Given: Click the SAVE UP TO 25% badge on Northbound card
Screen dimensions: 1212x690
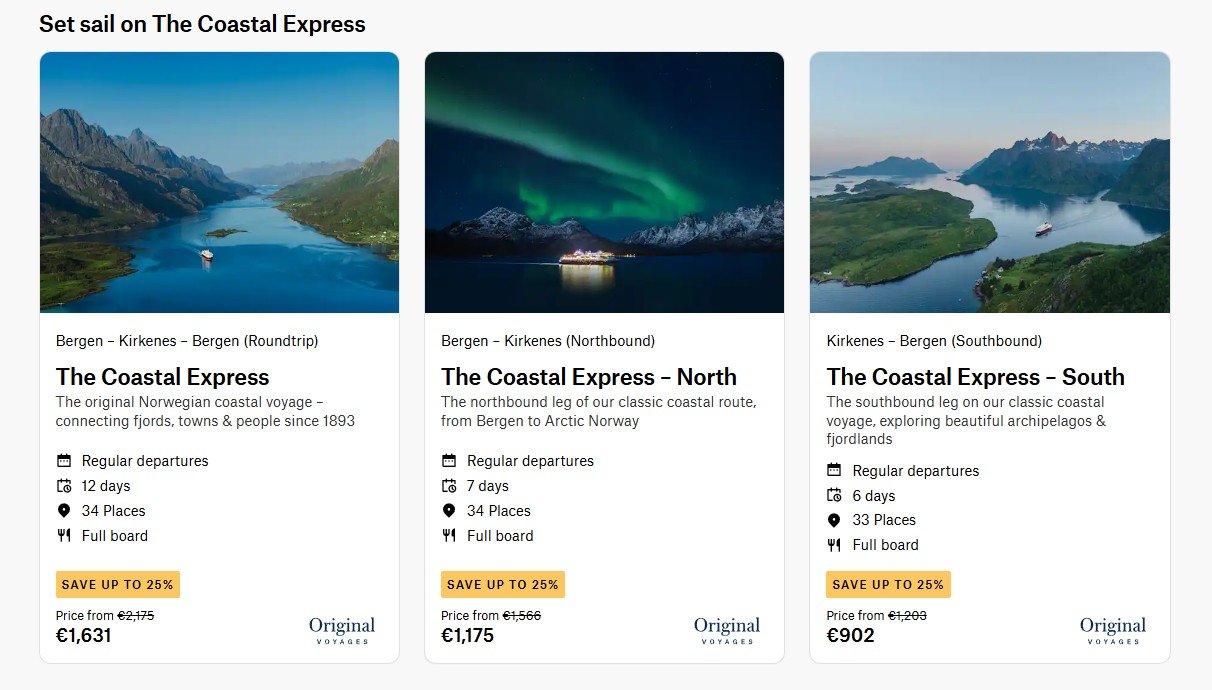Looking at the screenshot, I should pyautogui.click(x=503, y=584).
